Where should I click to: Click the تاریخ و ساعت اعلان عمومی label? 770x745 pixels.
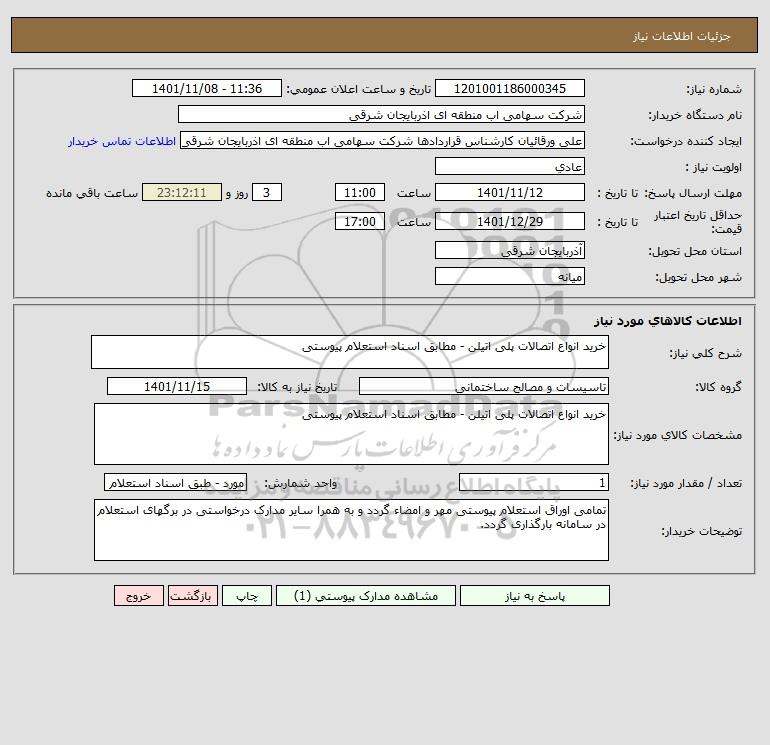(x=359, y=89)
